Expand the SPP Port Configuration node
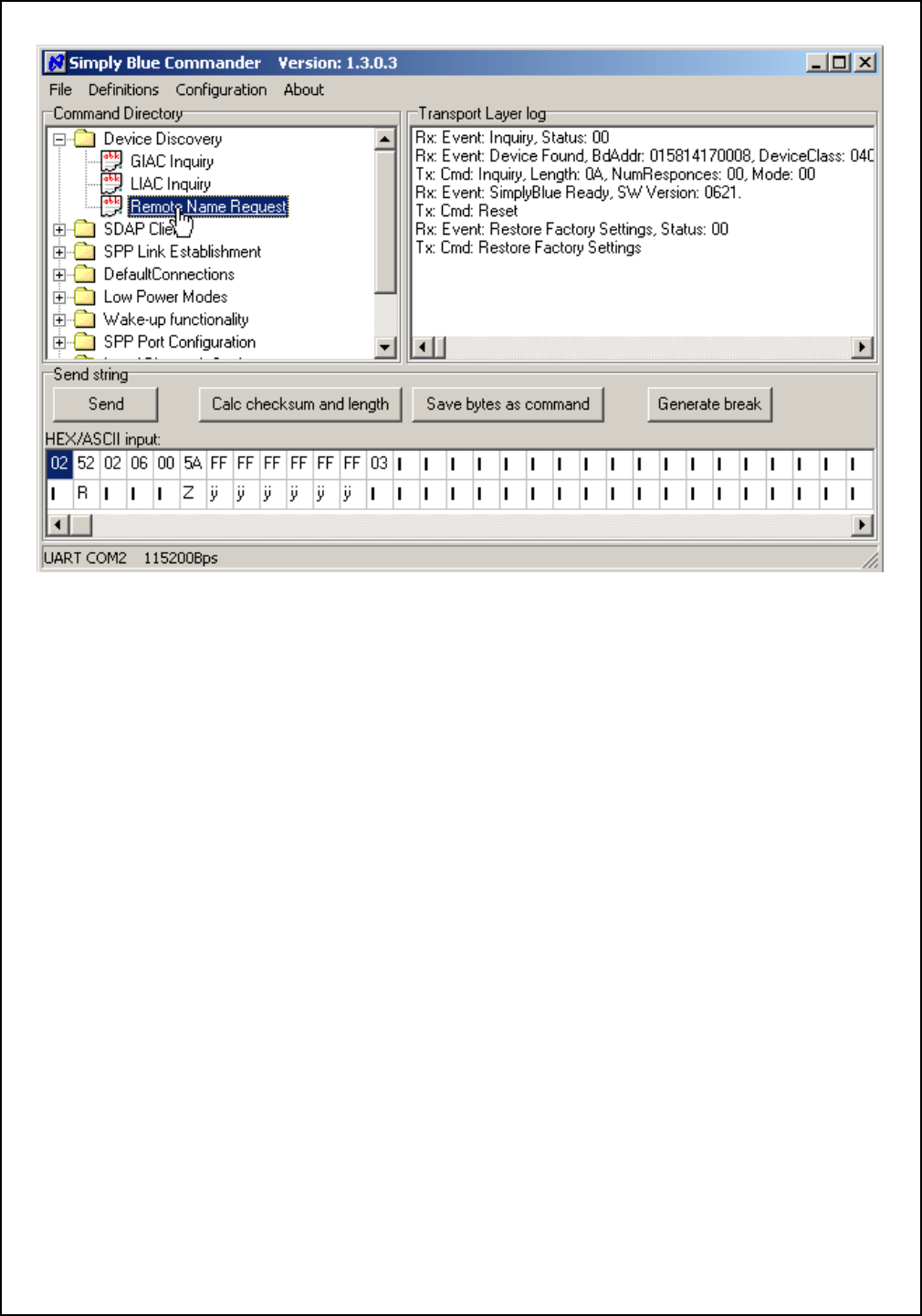Viewport: 922px width, 1316px height. tap(59, 343)
